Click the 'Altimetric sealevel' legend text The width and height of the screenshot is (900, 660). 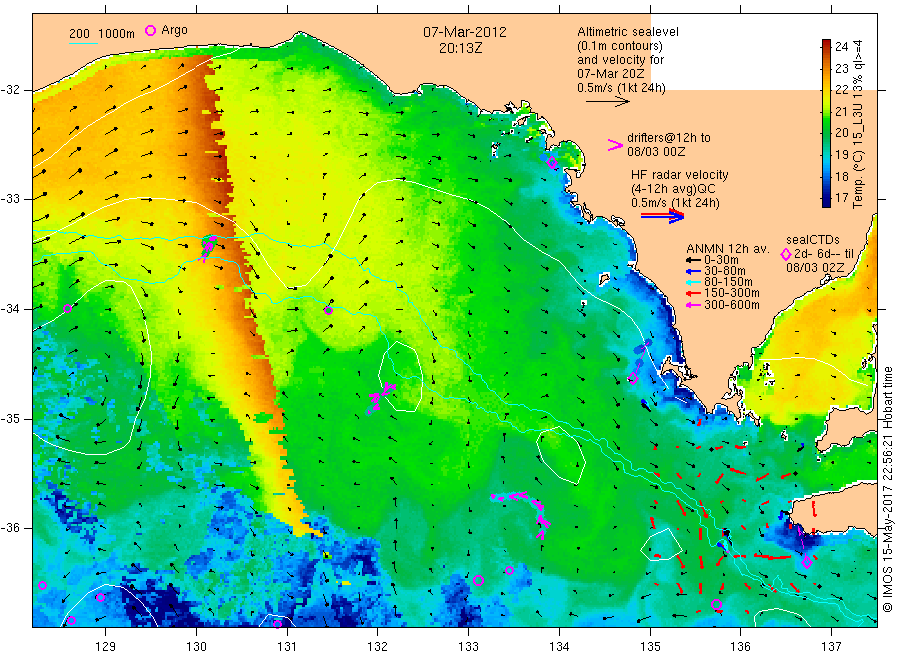point(628,32)
